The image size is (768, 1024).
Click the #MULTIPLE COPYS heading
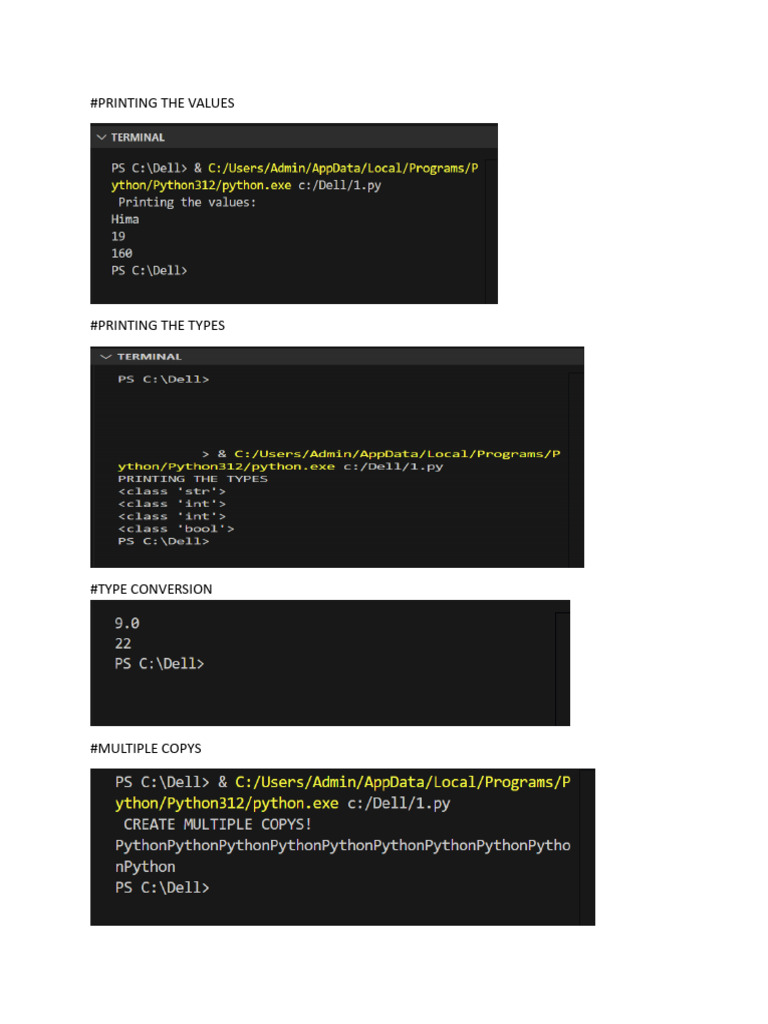tap(146, 748)
